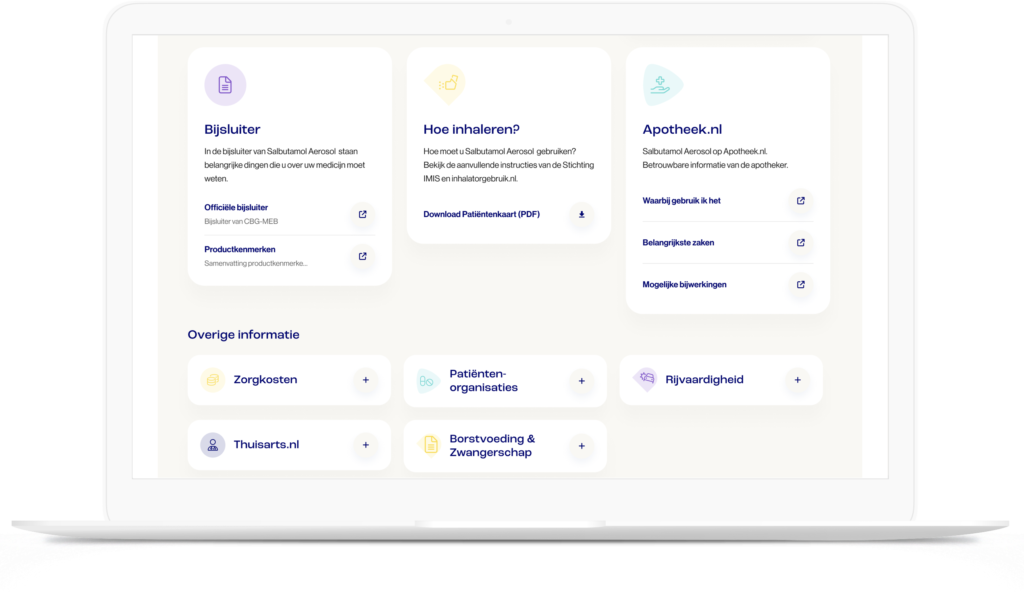Click the inhaler icon above Hoe inhaleren
Image resolution: width=1024 pixels, height=592 pixels.
444,85
